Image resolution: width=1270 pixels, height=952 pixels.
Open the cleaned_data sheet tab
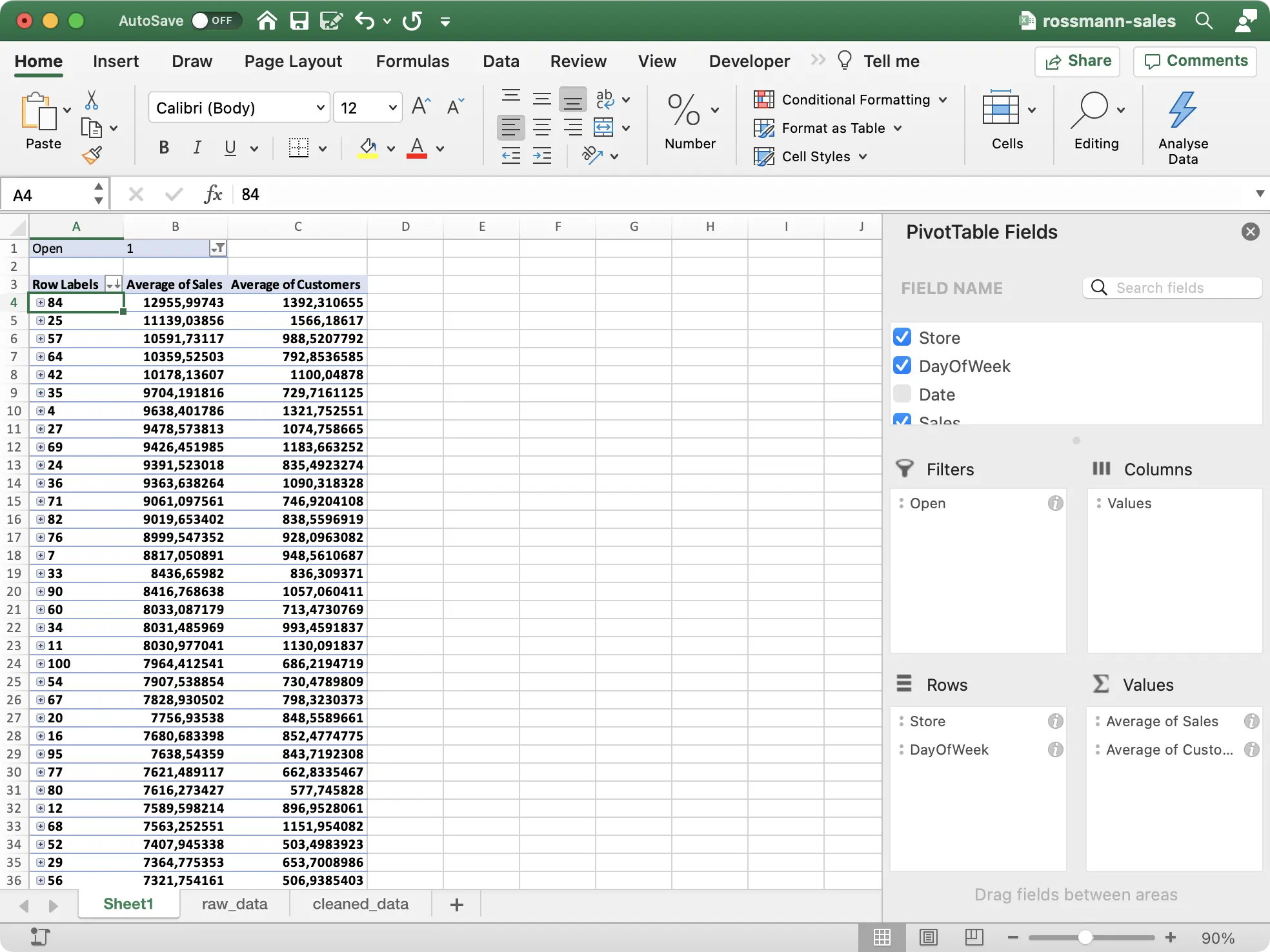[359, 904]
